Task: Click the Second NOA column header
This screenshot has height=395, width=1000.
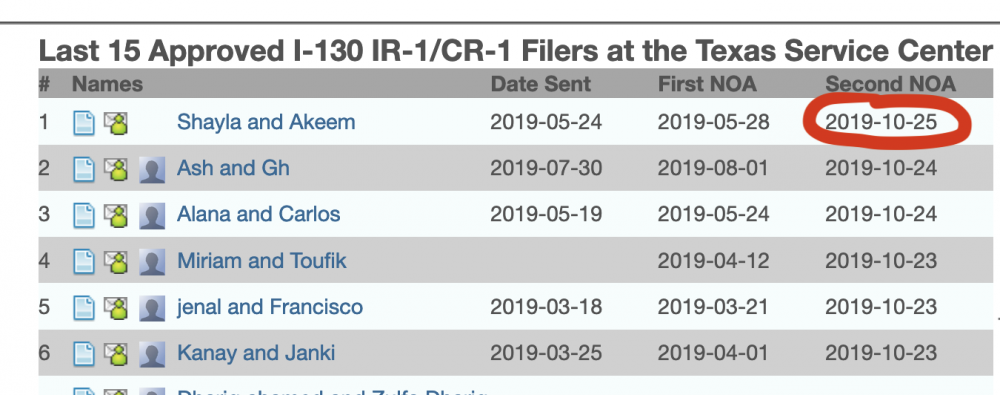Action: (x=890, y=84)
